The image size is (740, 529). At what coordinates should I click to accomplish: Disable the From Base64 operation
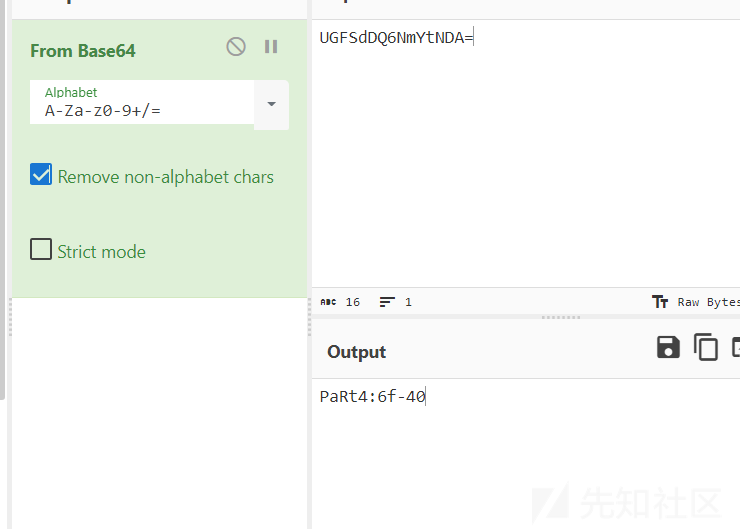[236, 47]
